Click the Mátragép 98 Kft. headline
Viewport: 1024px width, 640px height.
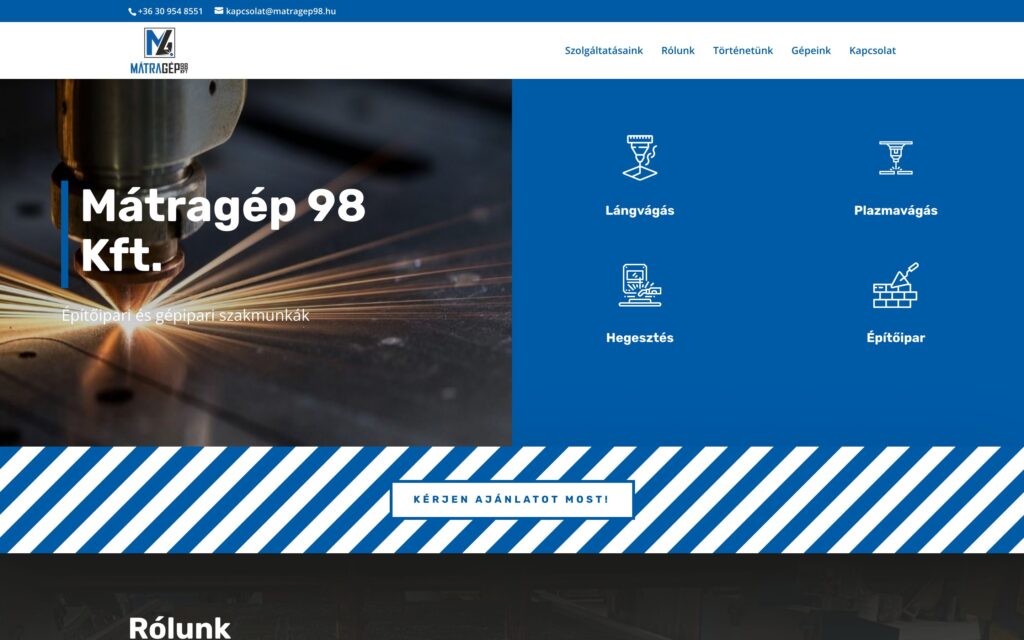point(223,231)
